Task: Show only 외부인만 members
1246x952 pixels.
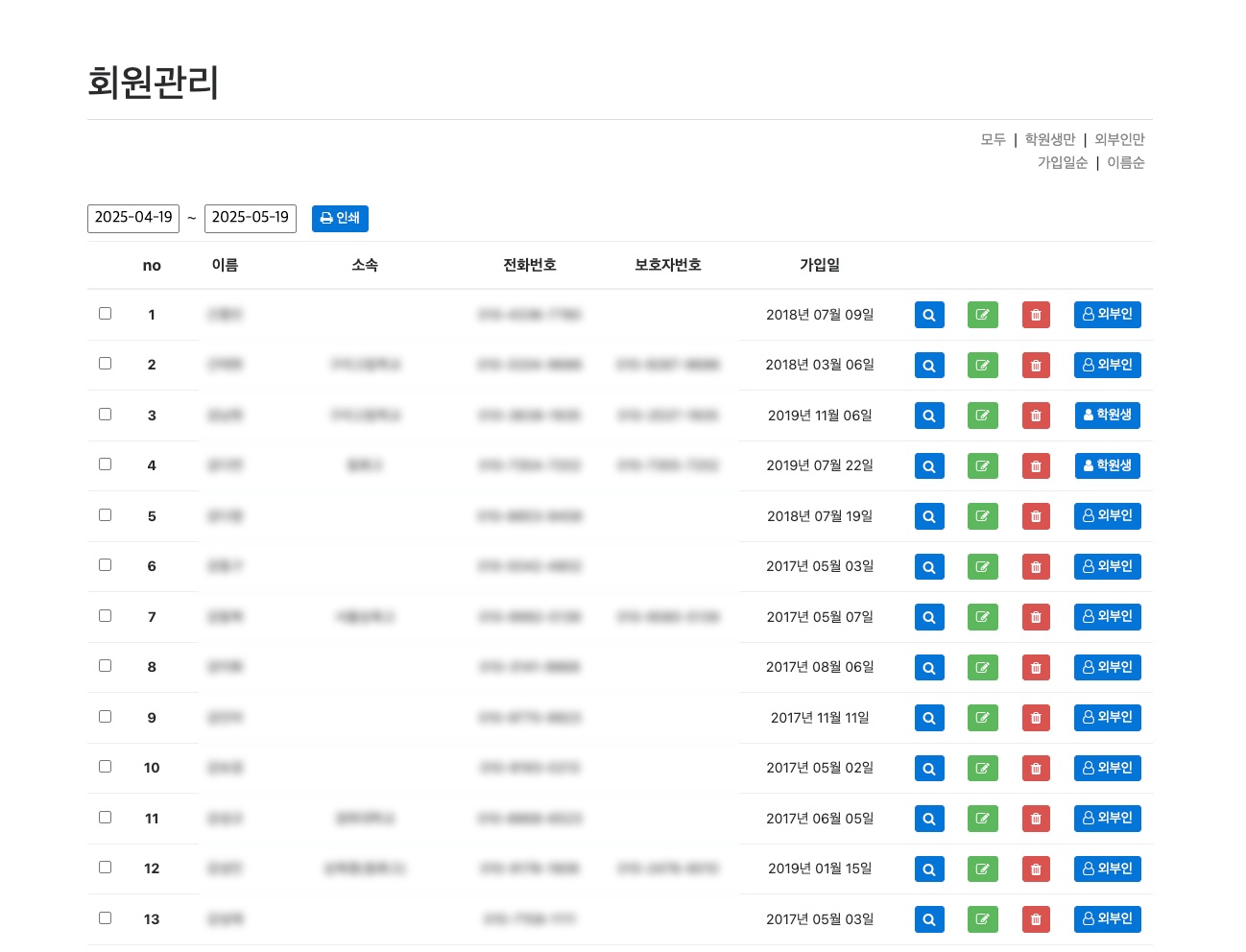Action: pos(1119,139)
